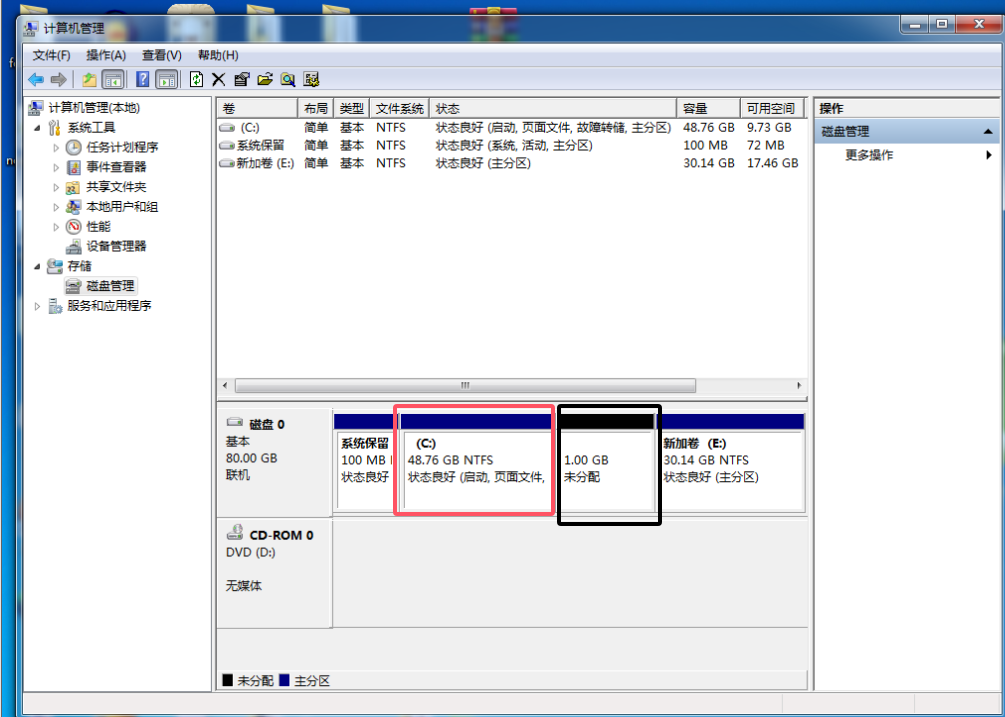Image resolution: width=1005 pixels, height=717 pixels.
Task: Select the 1.00 GB unallocated partition block
Action: coord(606,468)
